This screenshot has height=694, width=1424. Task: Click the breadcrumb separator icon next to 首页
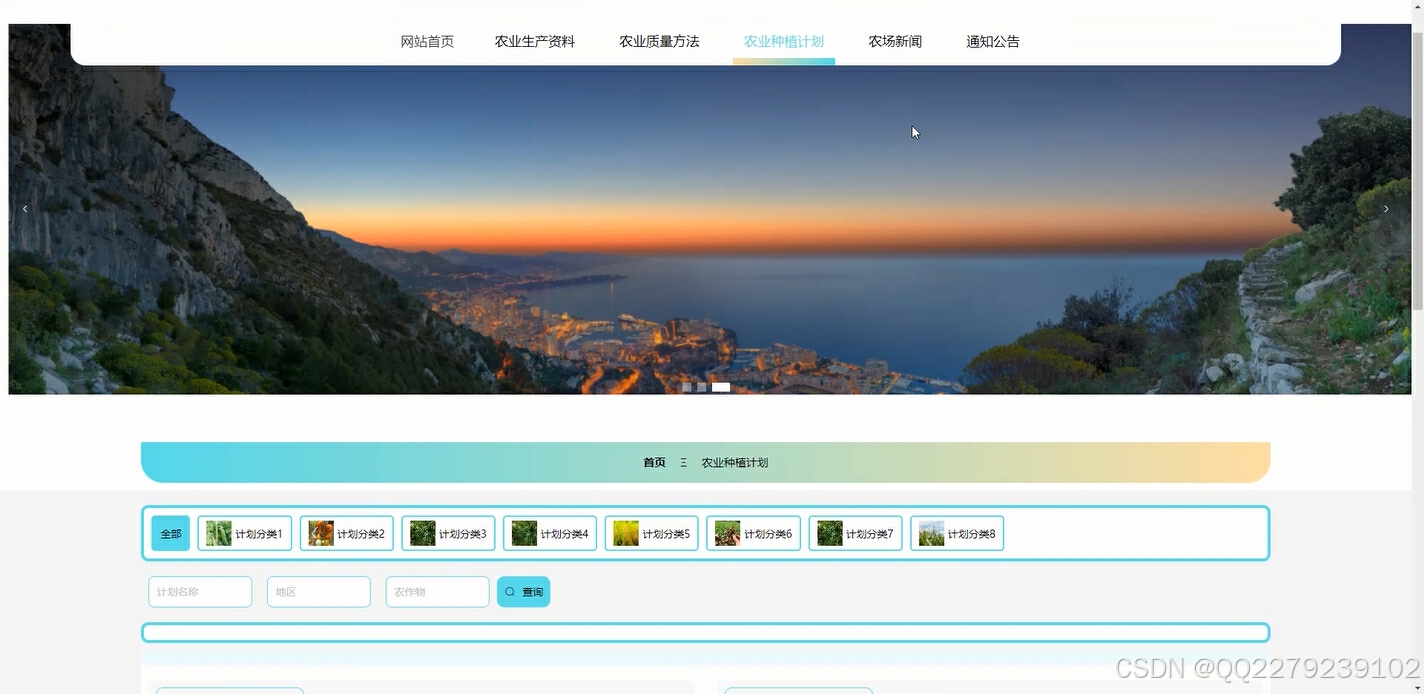tap(682, 462)
